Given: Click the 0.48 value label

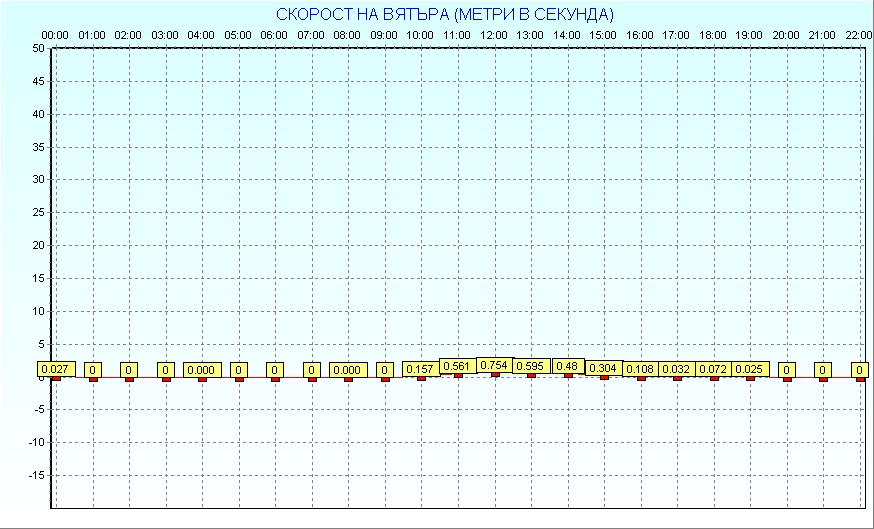Looking at the screenshot, I should [x=568, y=366].
